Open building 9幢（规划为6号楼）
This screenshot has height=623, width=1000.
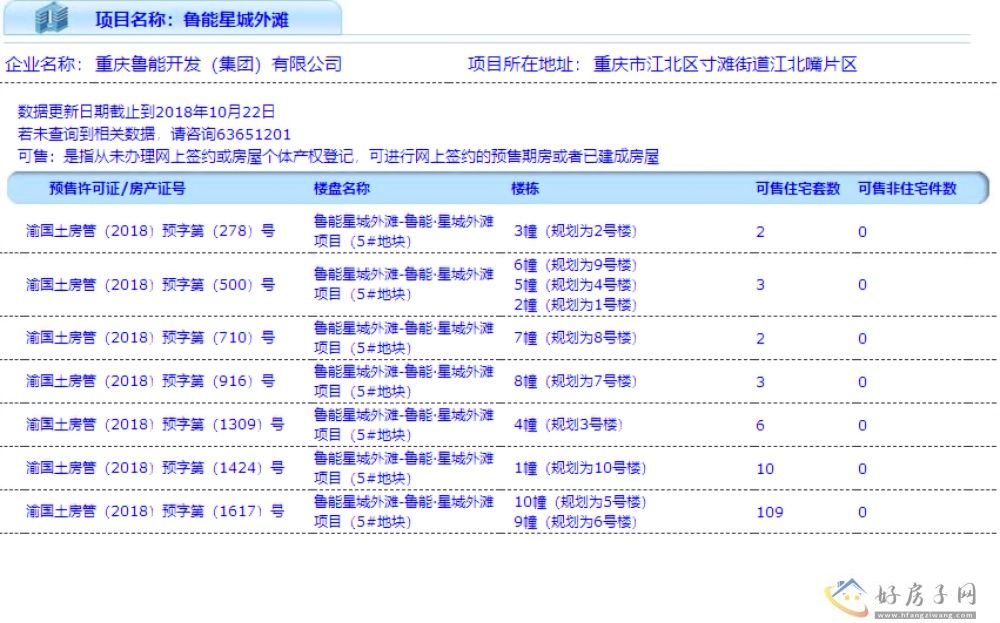click(x=575, y=522)
